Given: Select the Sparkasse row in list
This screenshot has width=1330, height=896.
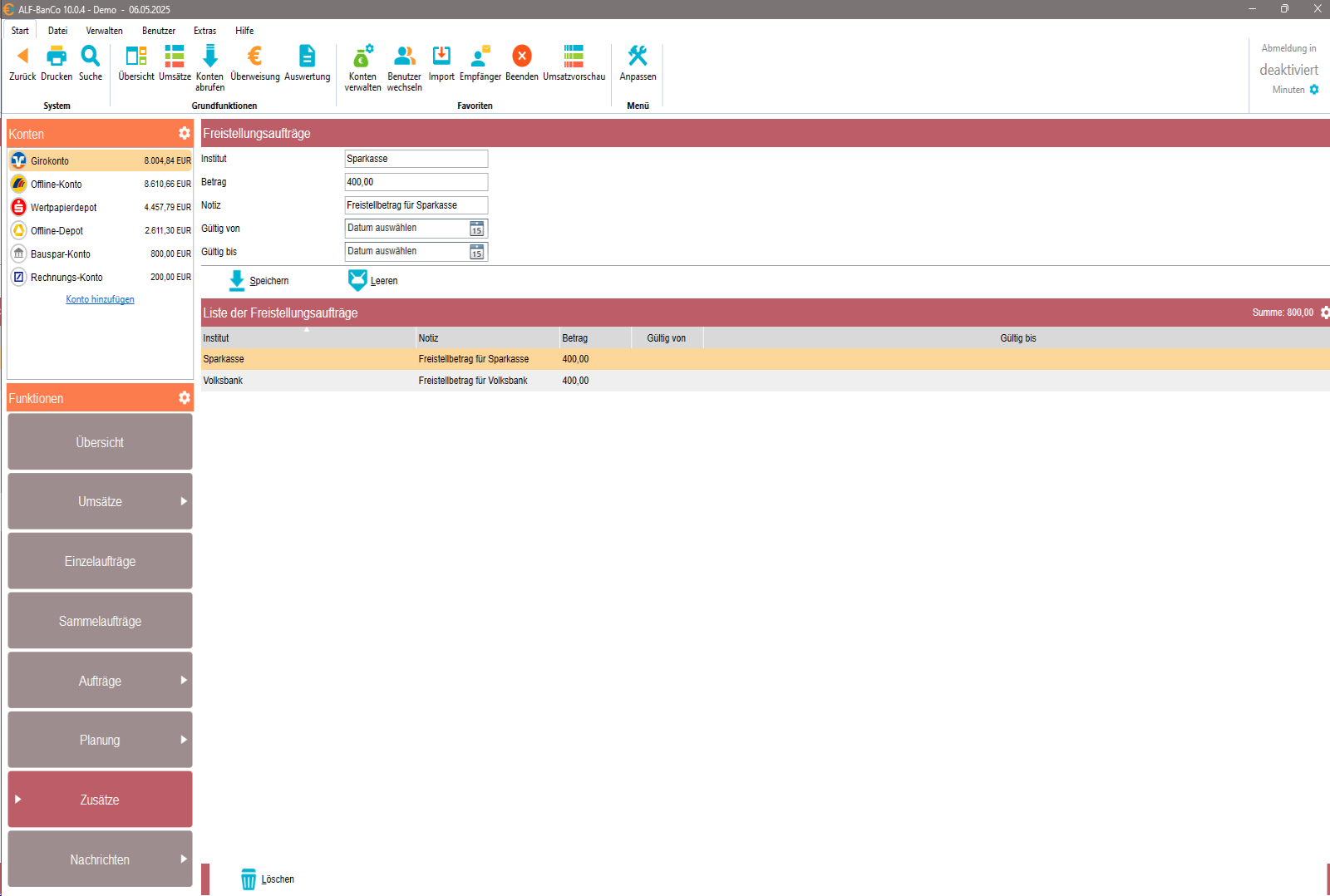Looking at the screenshot, I should coord(765,359).
